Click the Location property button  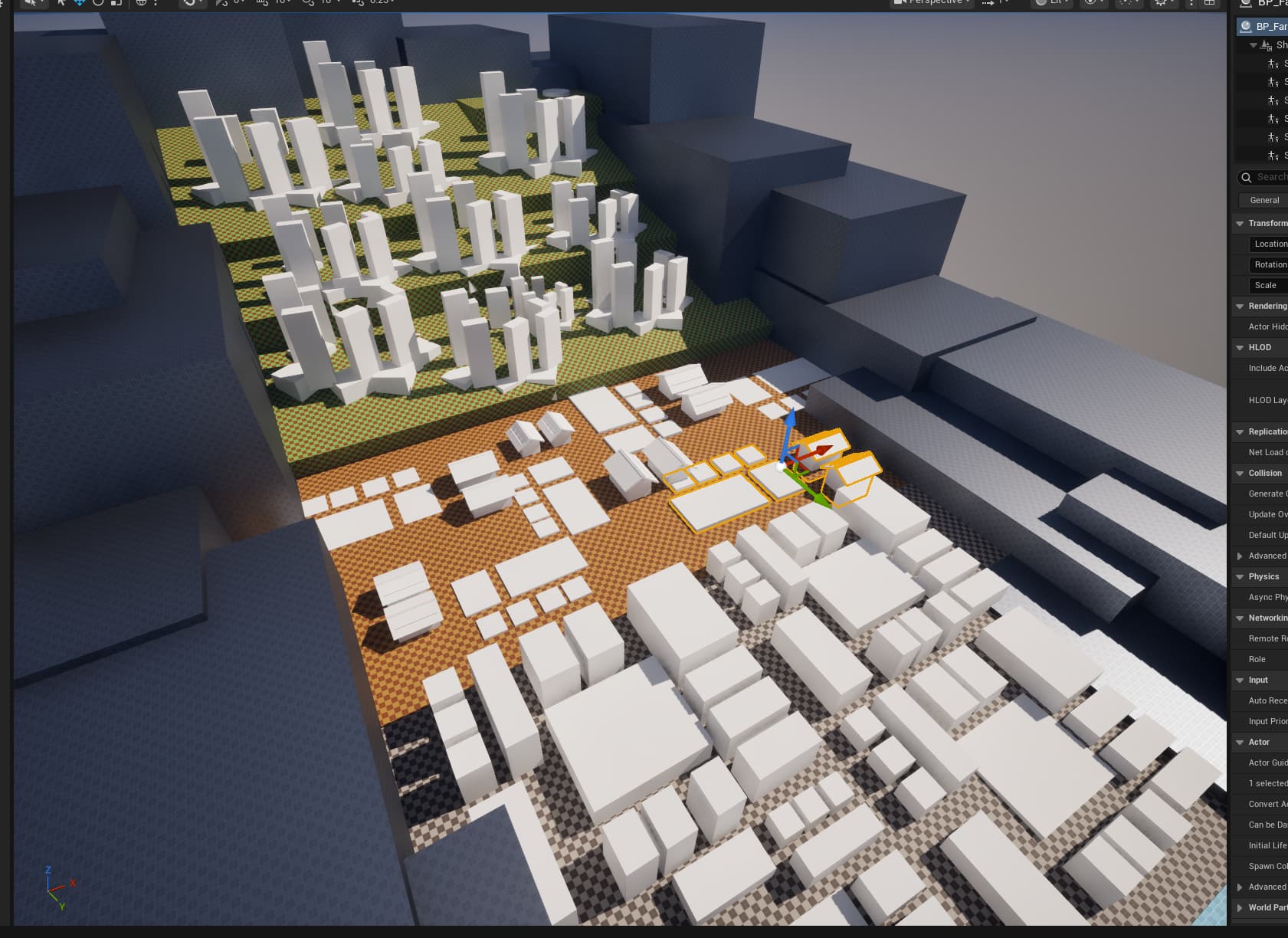tap(1270, 244)
